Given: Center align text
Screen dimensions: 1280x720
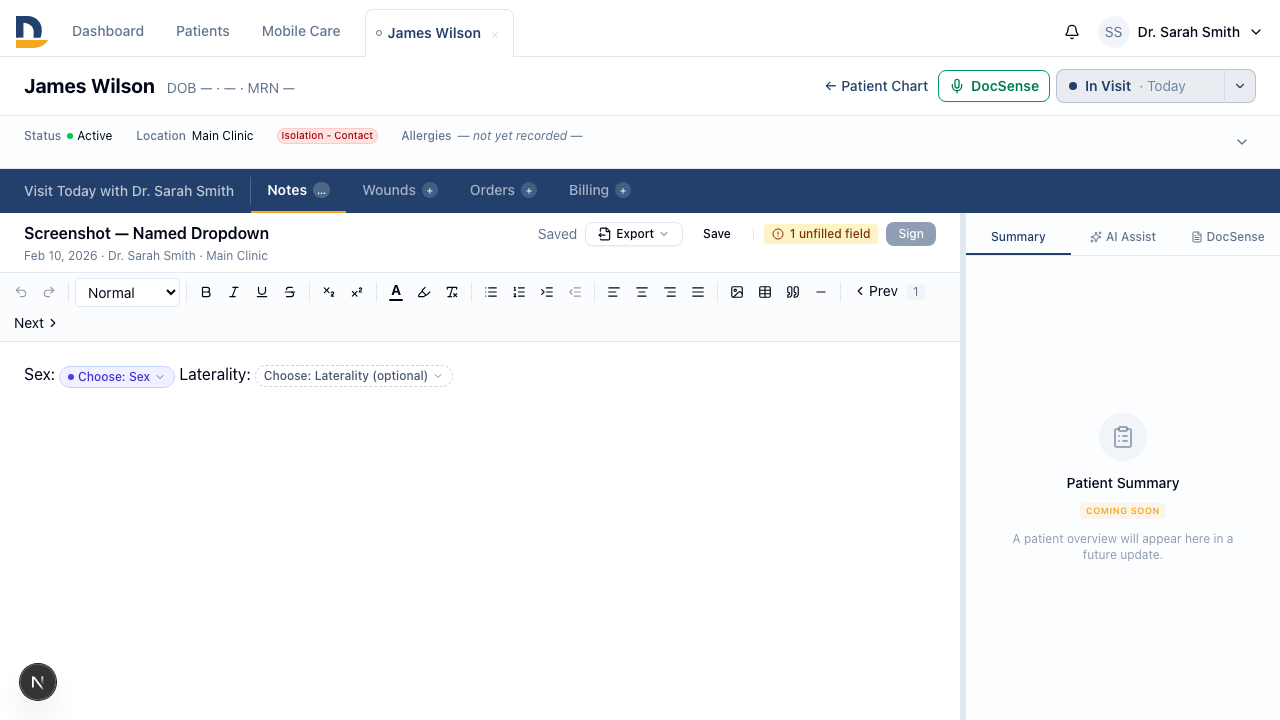Looking at the screenshot, I should (642, 292).
